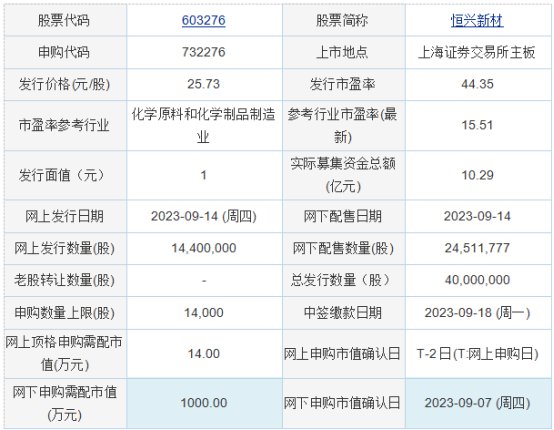Select the raised funds value 10.29
Image resolution: width=554 pixels, height=430 pixels.
coord(477,175)
